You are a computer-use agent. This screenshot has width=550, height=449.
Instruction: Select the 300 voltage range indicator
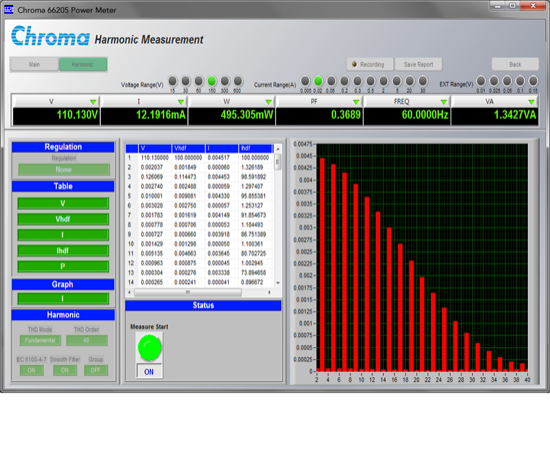click(x=224, y=81)
